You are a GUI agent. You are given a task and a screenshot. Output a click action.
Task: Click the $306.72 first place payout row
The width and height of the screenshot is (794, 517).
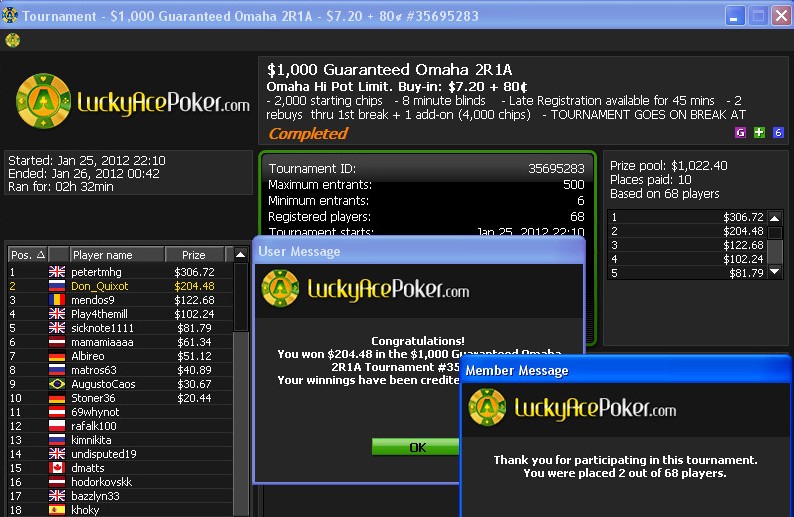point(688,217)
